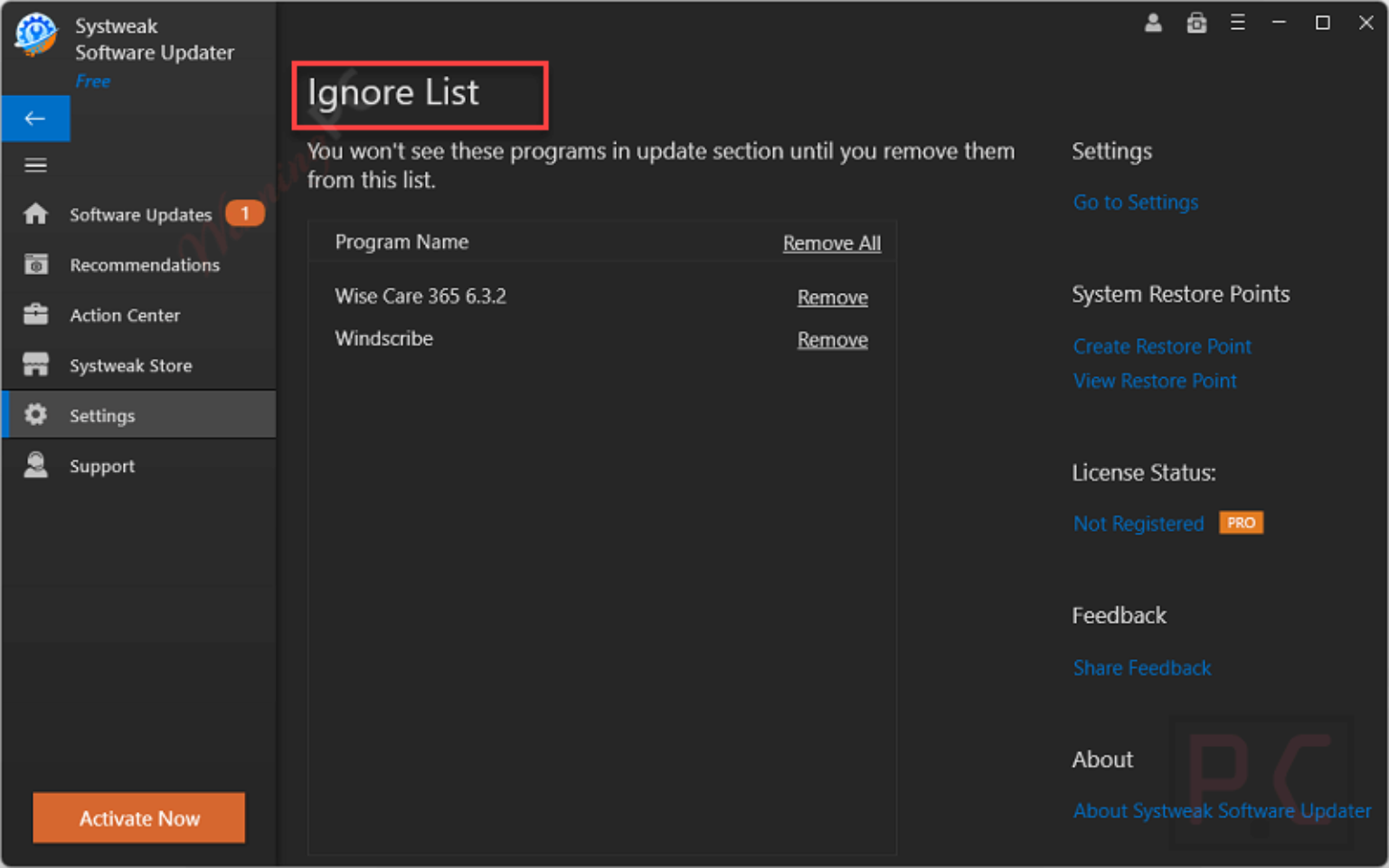Click the Free edition label
This screenshot has height=868, width=1389.
point(93,81)
